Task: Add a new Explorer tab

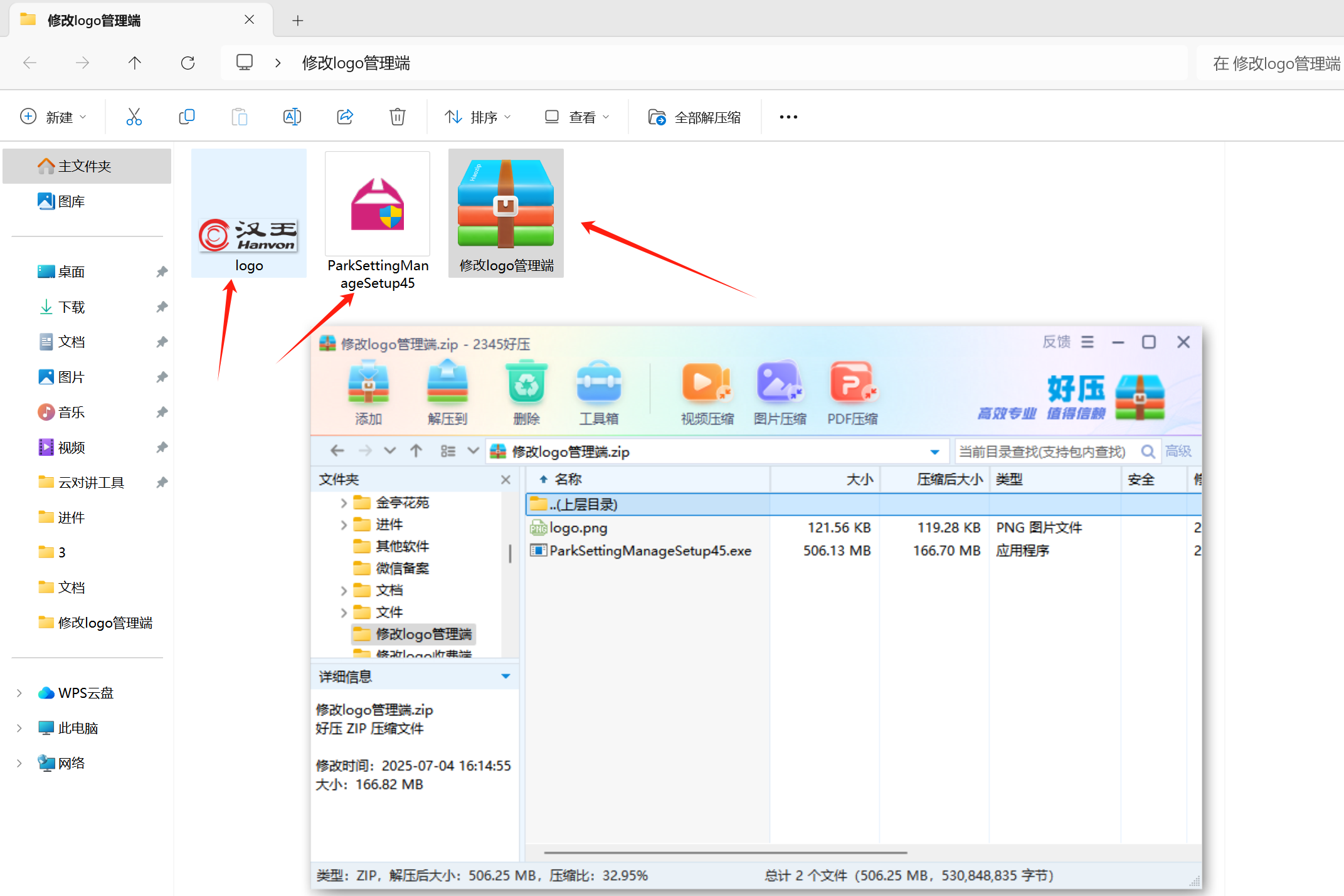Action: (298, 21)
